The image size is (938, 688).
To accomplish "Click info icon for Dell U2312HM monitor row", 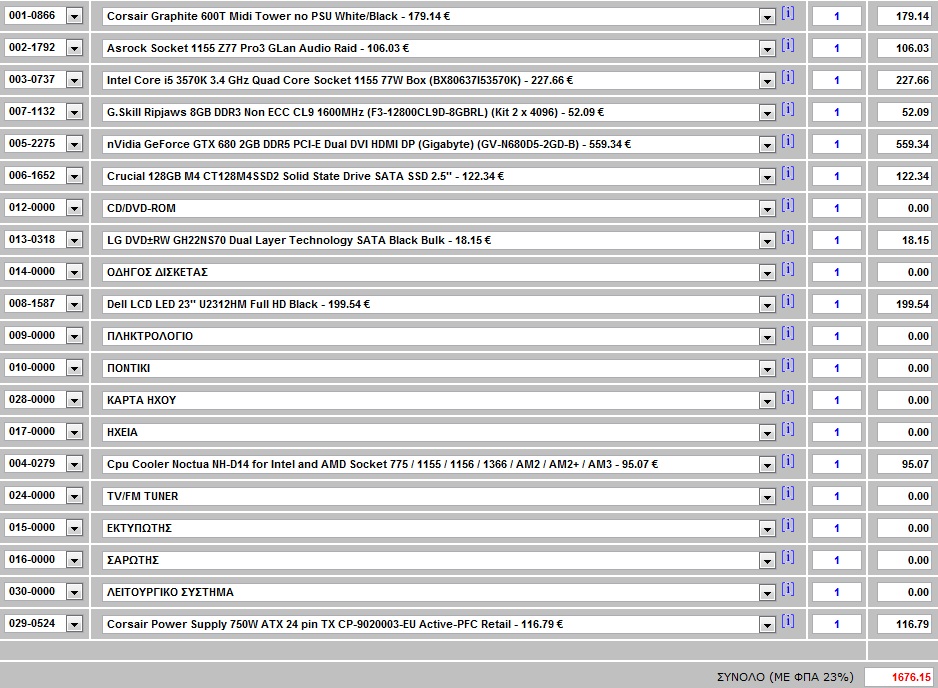I will 788,302.
